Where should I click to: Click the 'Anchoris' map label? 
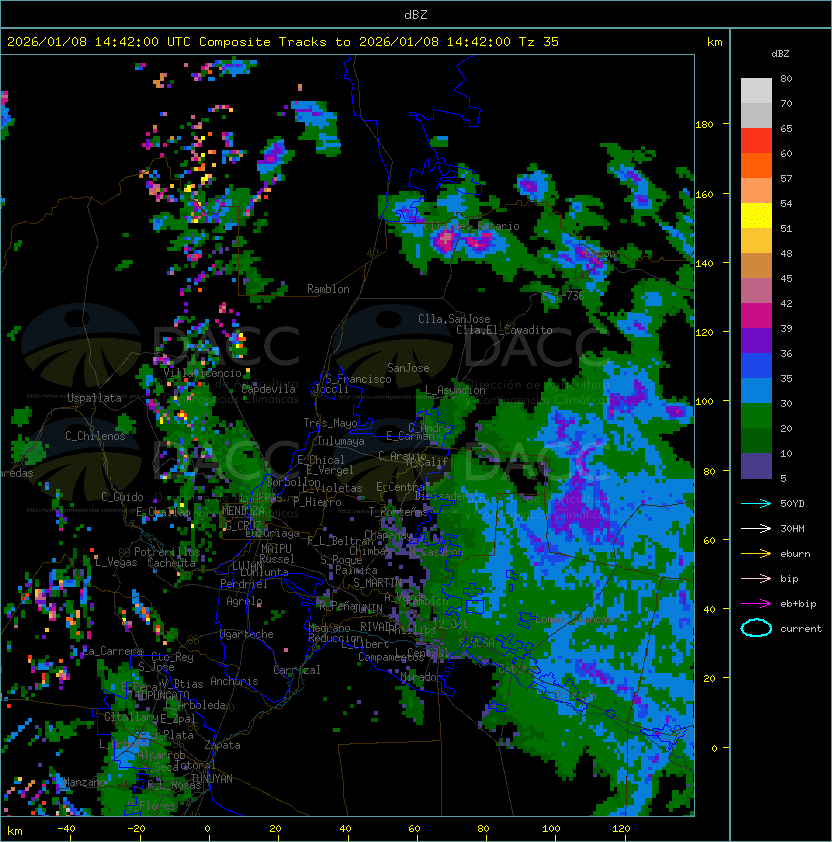coord(234,681)
